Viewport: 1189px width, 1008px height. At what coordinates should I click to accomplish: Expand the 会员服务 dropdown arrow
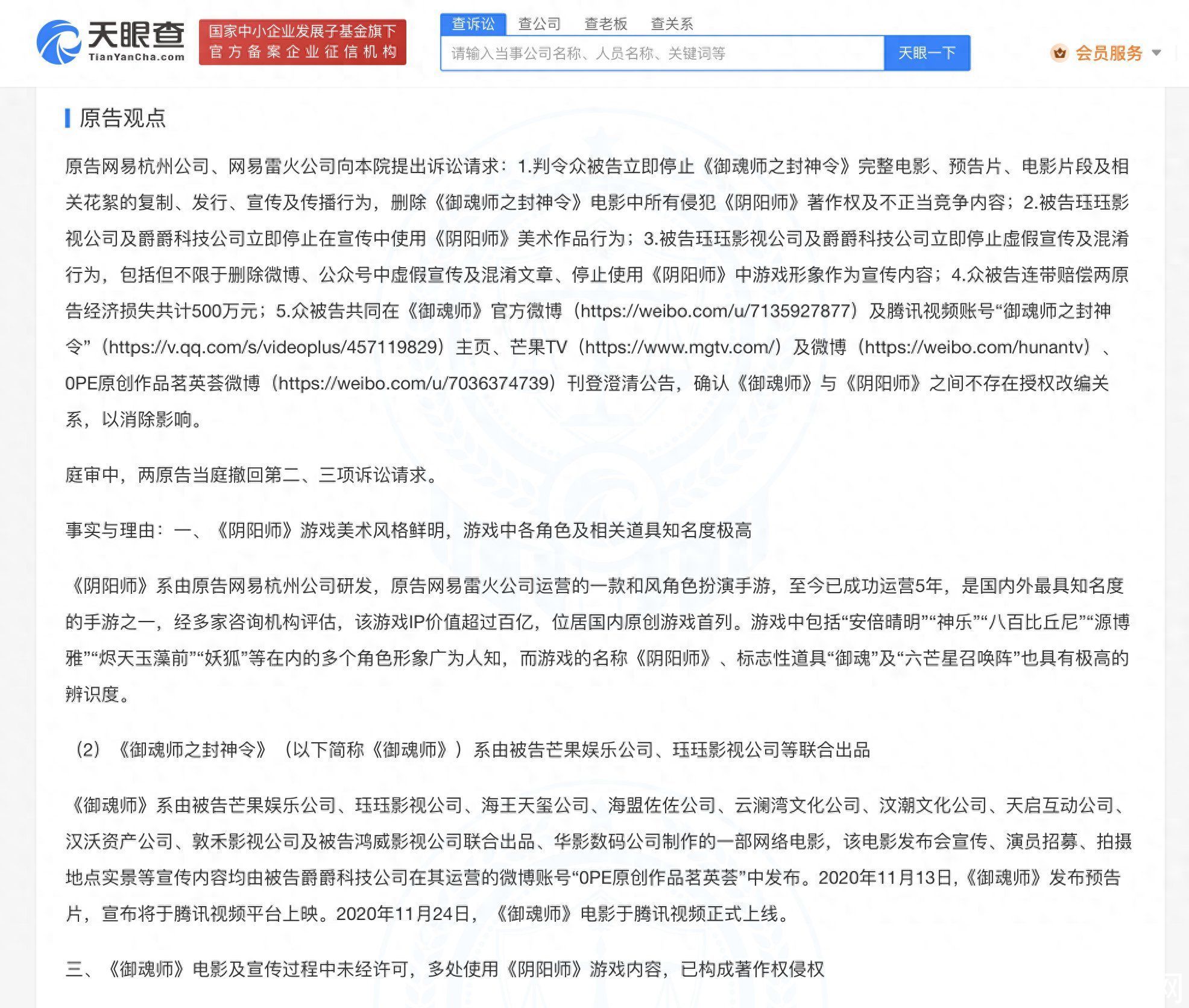pyautogui.click(x=1156, y=53)
